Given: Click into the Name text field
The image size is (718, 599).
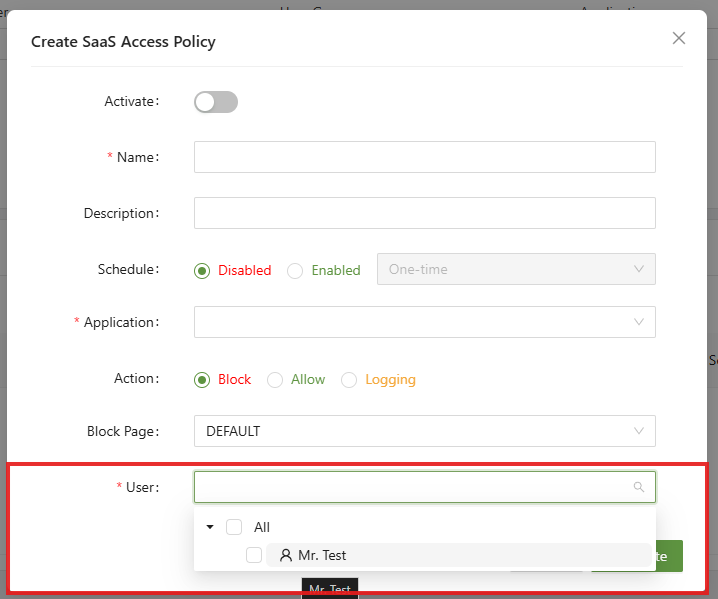Looking at the screenshot, I should pos(424,157).
